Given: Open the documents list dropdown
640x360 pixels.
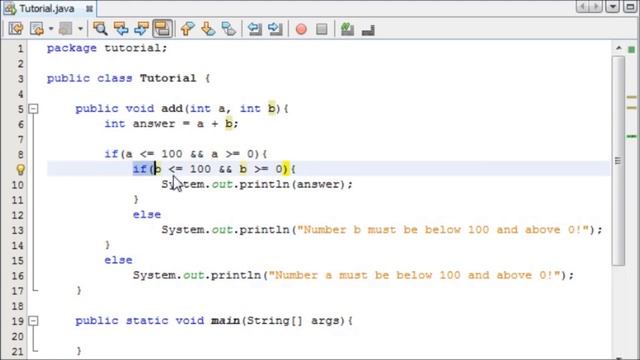Looking at the screenshot, I should tap(612, 7).
